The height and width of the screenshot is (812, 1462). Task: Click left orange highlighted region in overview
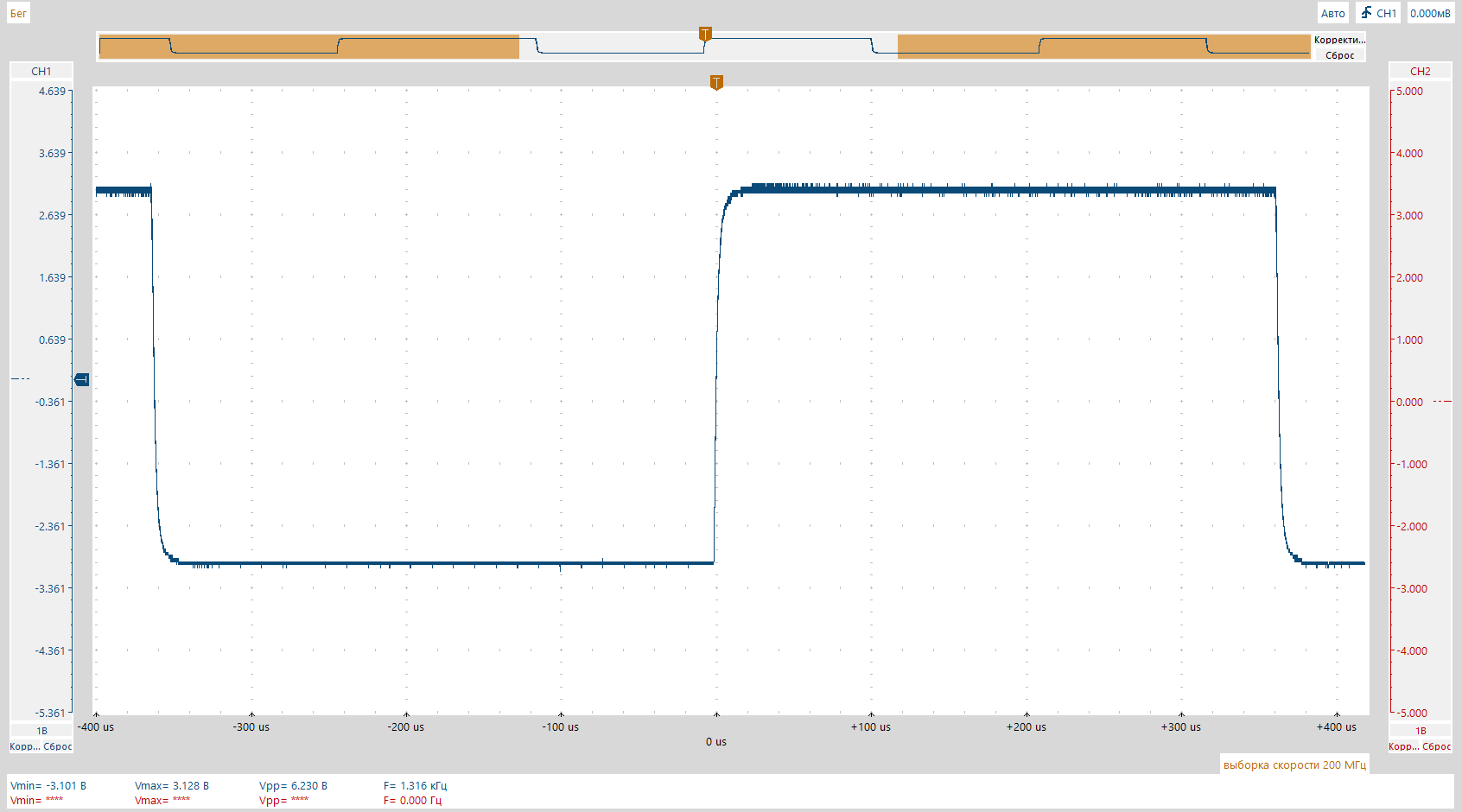coord(308,47)
